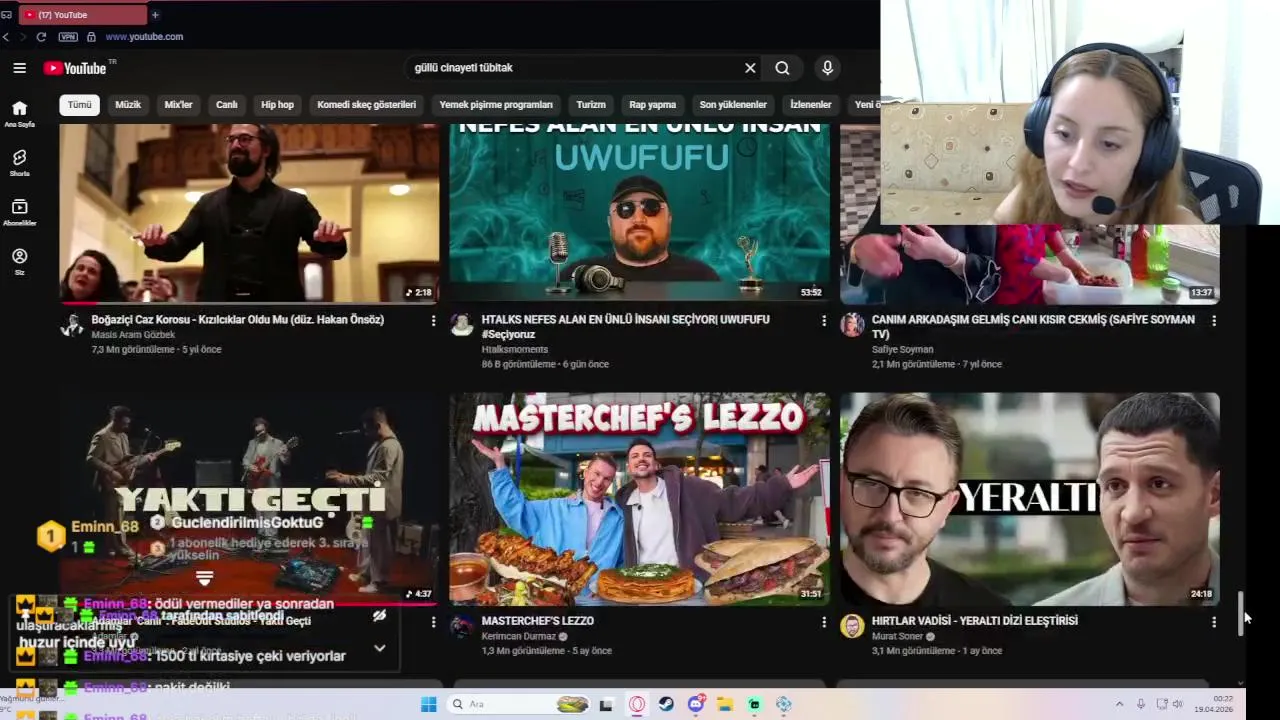Click the www.youtube.com address field

pos(144,37)
